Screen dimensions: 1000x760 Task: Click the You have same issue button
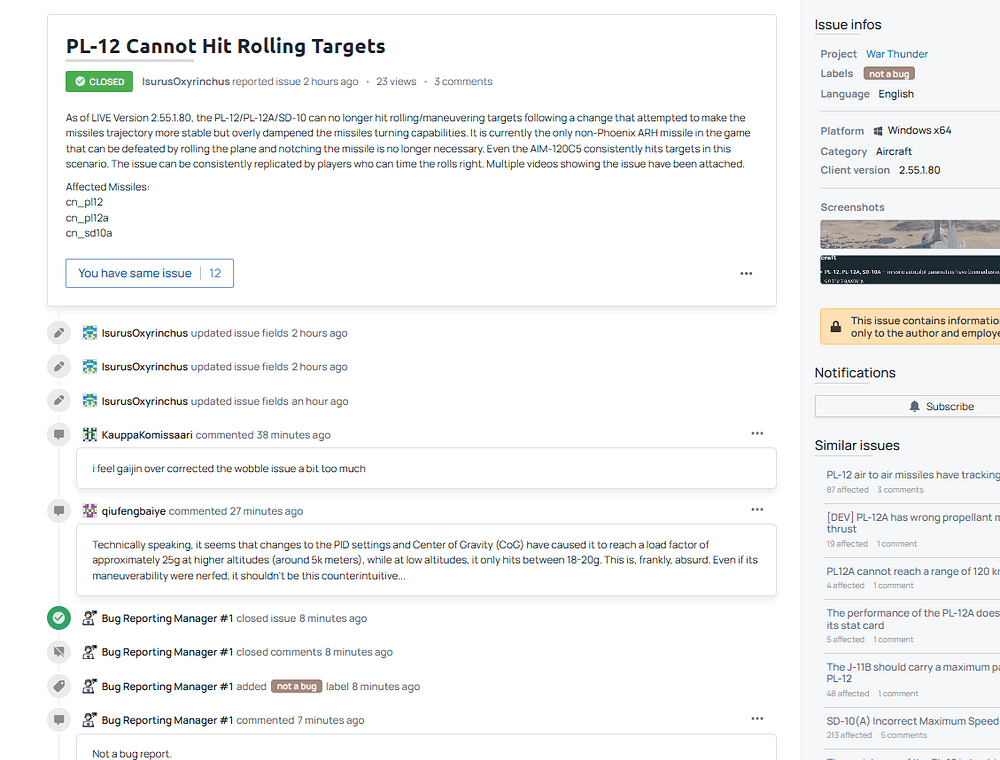click(x=149, y=274)
